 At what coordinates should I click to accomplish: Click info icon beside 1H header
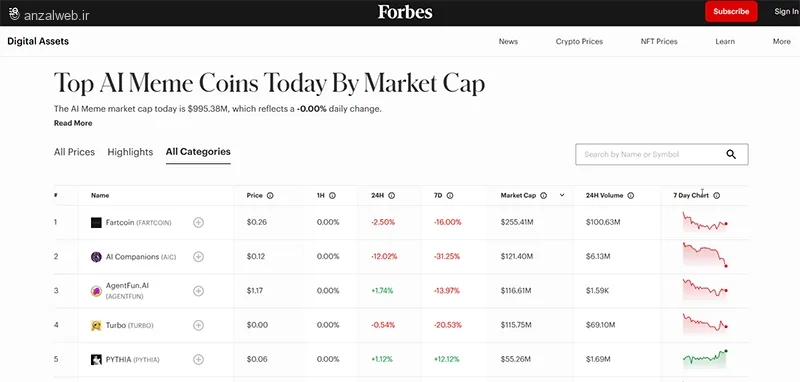[332, 195]
